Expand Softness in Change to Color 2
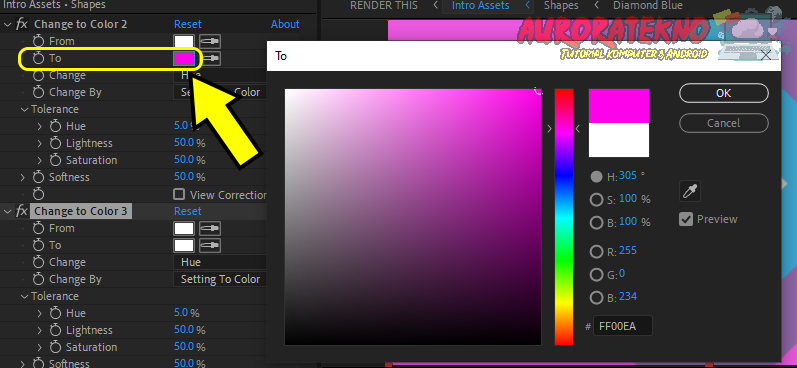The height and width of the screenshot is (368, 797). (22, 177)
